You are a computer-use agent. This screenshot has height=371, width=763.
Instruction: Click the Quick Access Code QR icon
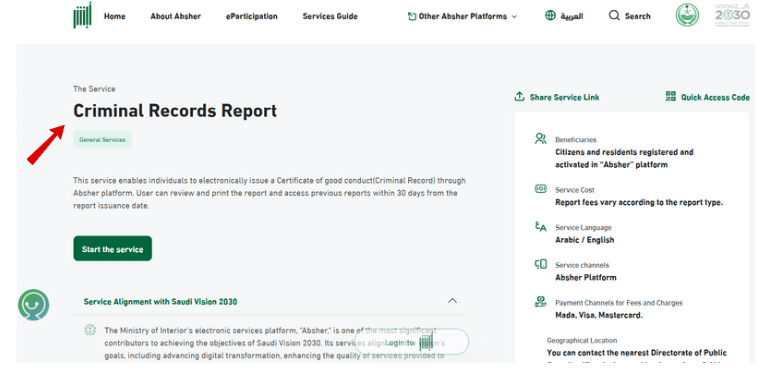(x=671, y=96)
